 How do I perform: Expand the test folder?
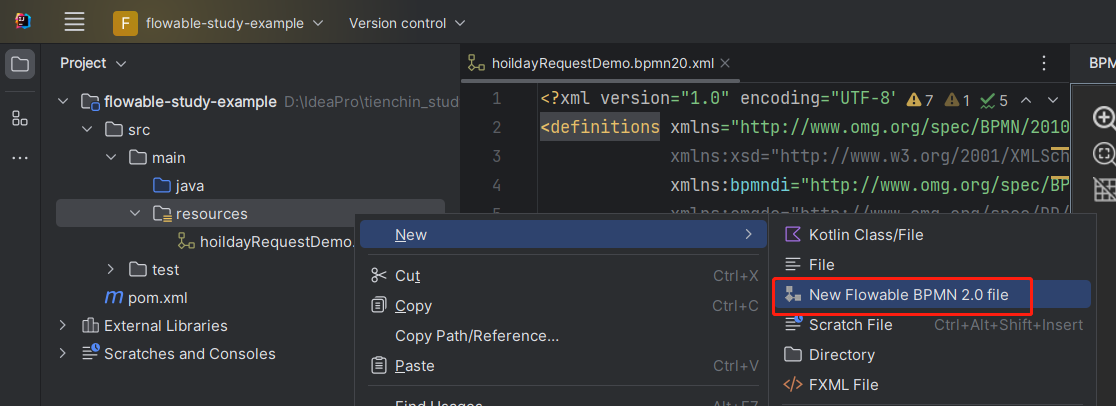pyautogui.click(x=111, y=270)
